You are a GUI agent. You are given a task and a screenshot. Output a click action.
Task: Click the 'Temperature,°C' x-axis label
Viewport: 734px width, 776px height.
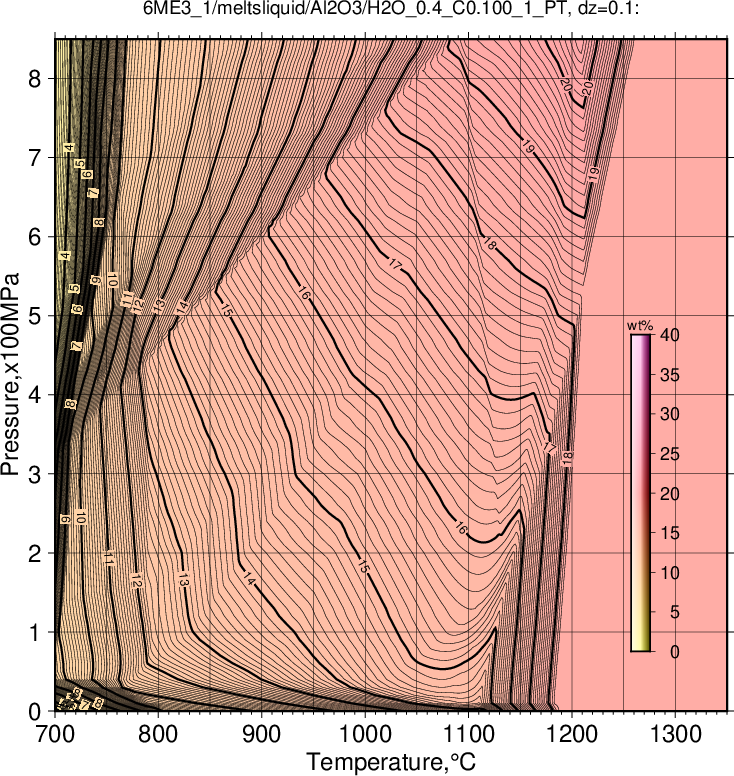coord(391,762)
